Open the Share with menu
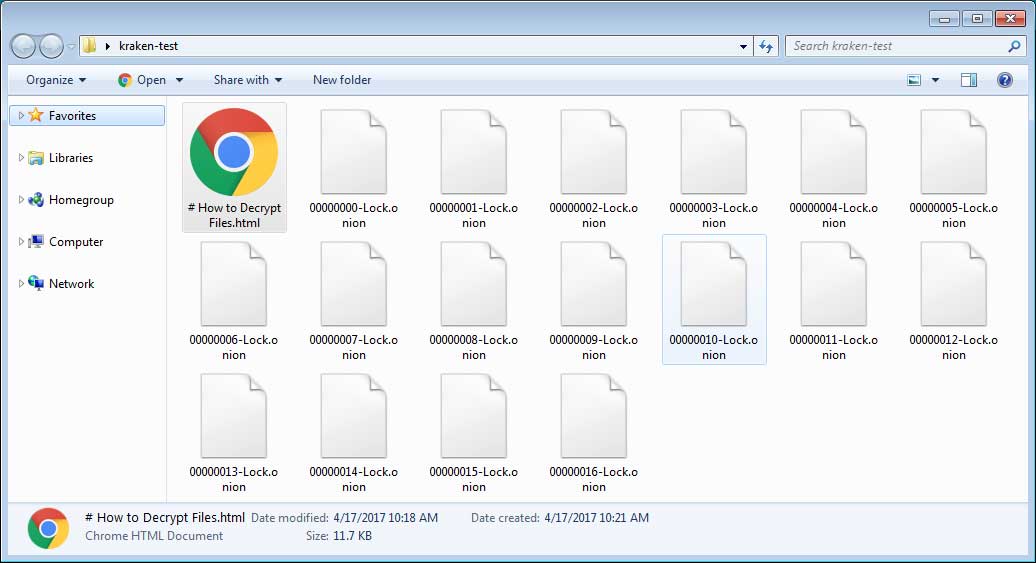 tap(247, 80)
